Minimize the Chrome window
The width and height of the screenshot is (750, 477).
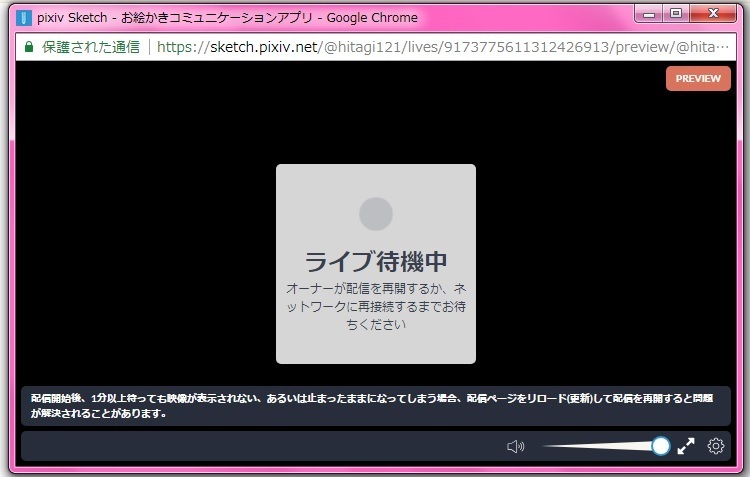coord(649,14)
